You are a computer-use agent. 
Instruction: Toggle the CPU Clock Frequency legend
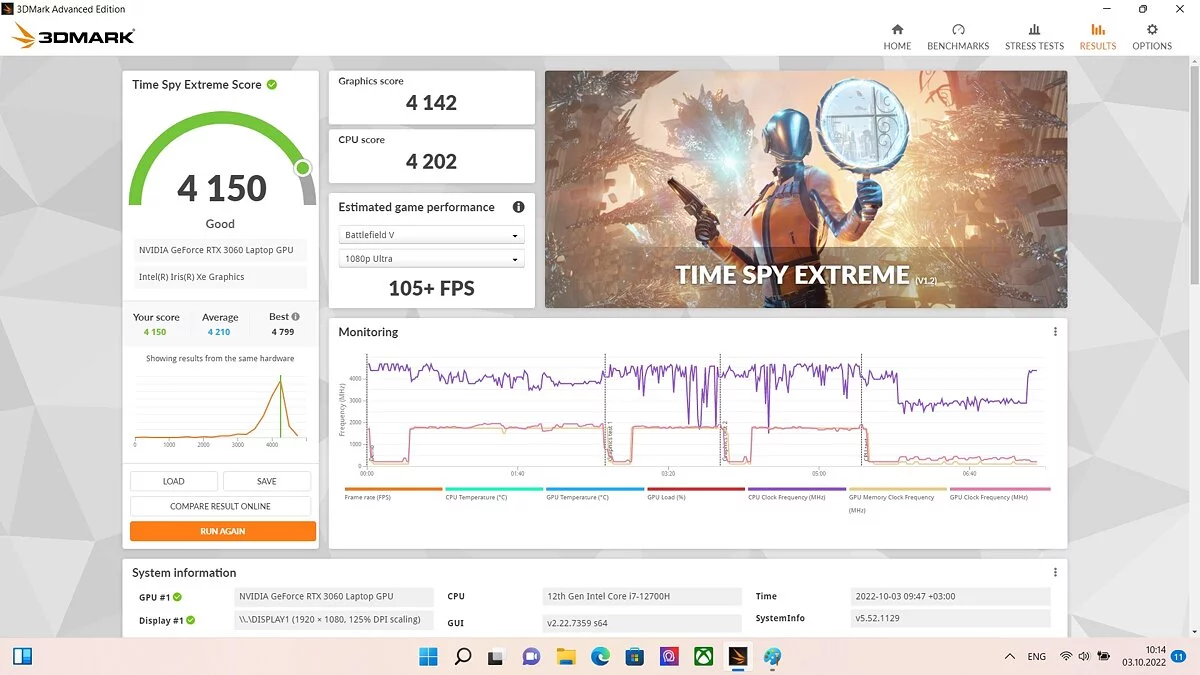pyautogui.click(x=797, y=495)
